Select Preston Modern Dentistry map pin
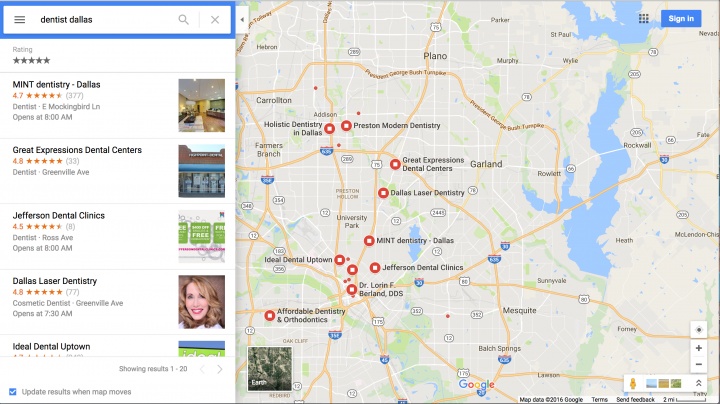720x404 pixels. click(346, 125)
